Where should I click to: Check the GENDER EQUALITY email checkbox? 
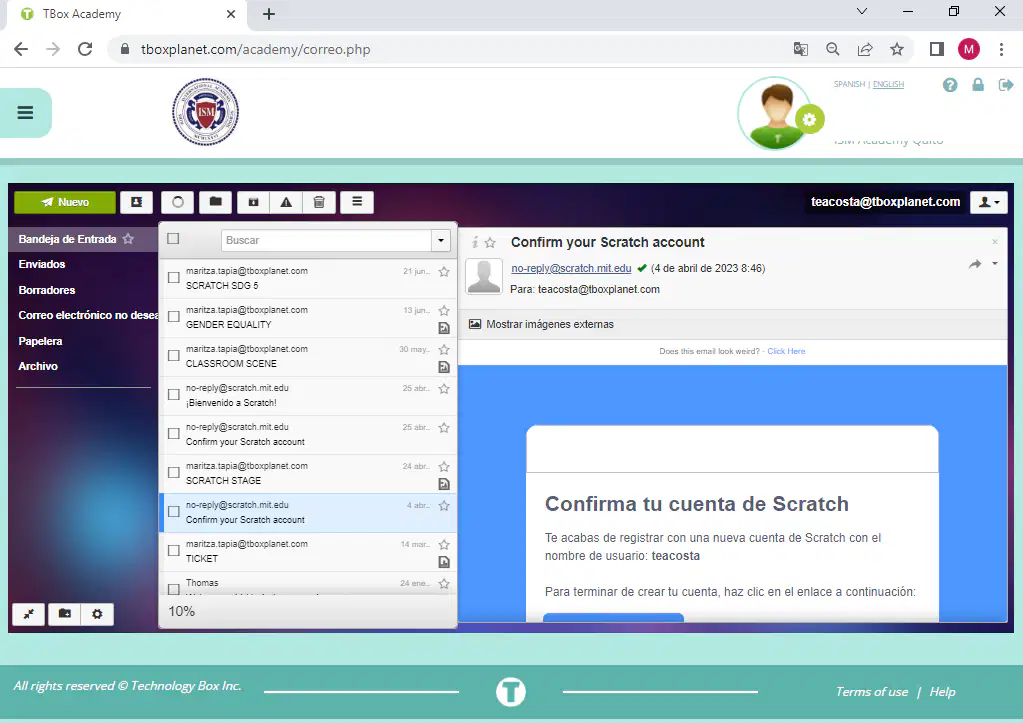(174, 316)
